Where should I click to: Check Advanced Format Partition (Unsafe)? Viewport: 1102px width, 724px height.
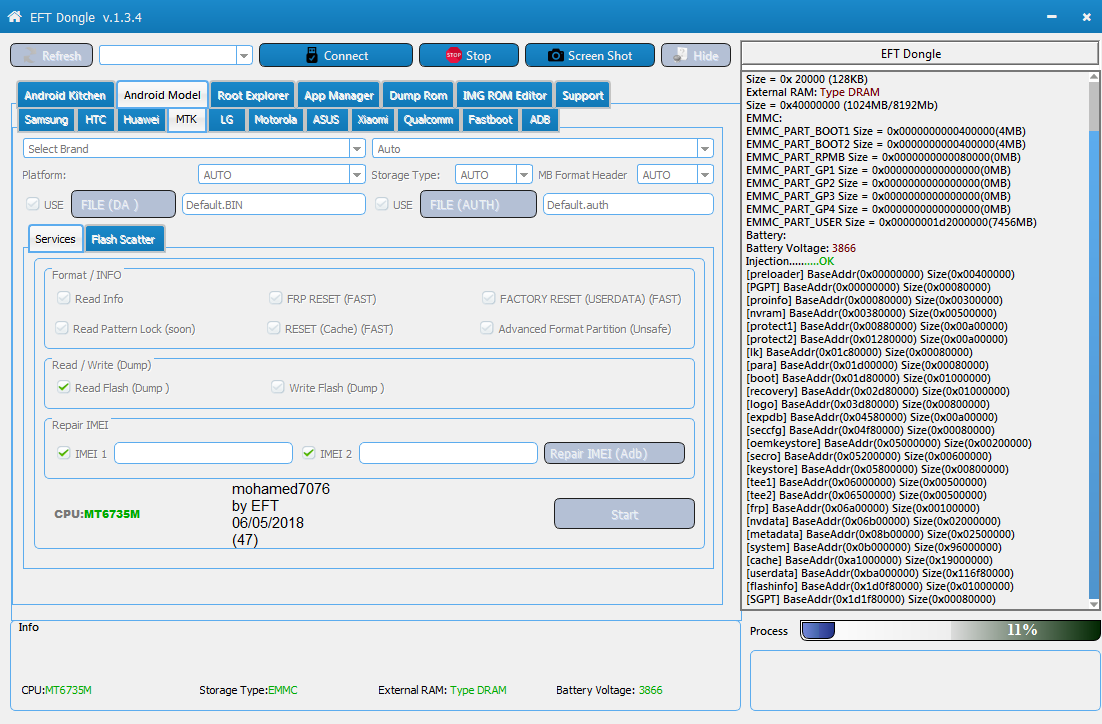pyautogui.click(x=486, y=328)
